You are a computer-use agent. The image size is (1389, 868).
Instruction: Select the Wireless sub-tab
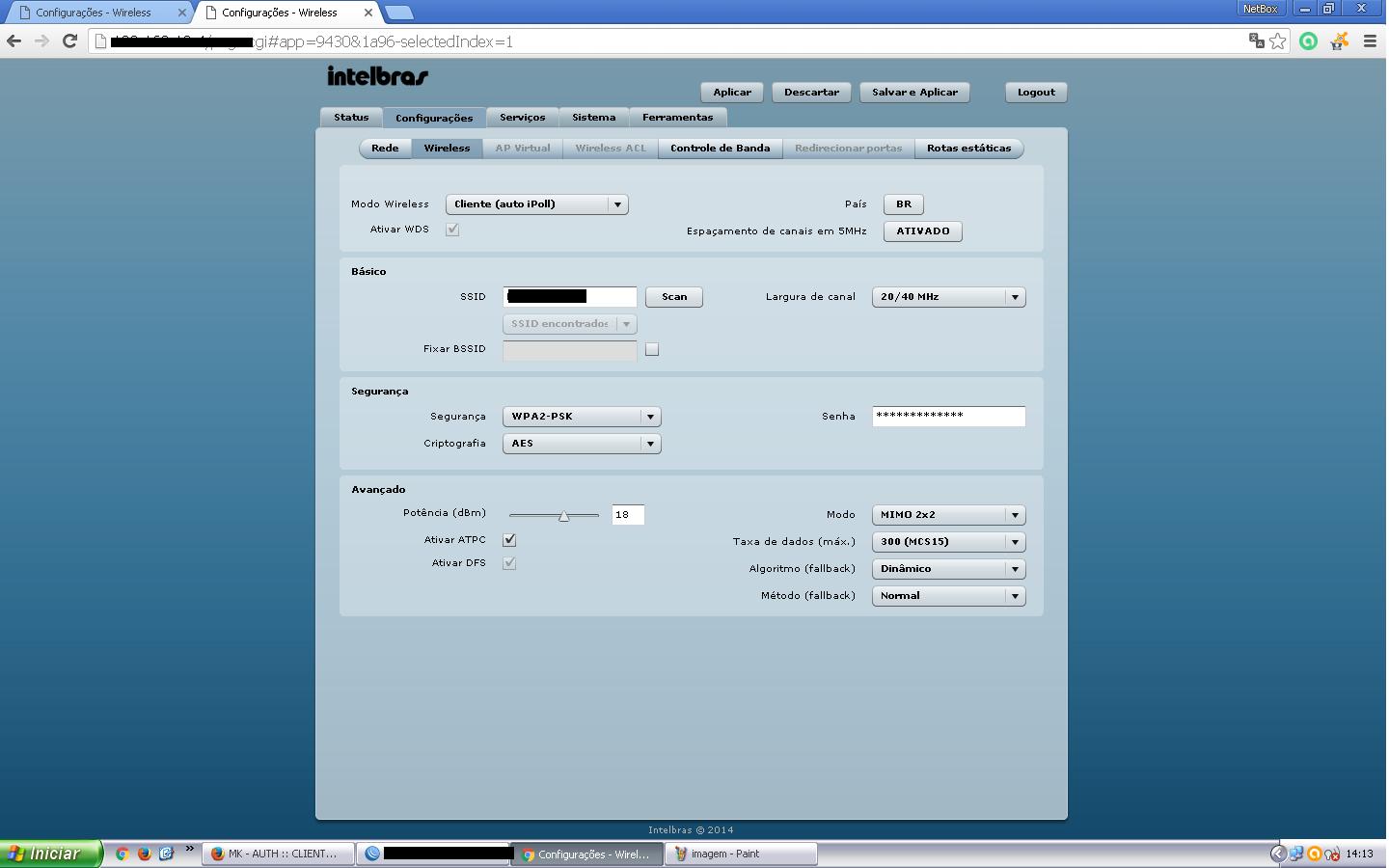pos(447,149)
